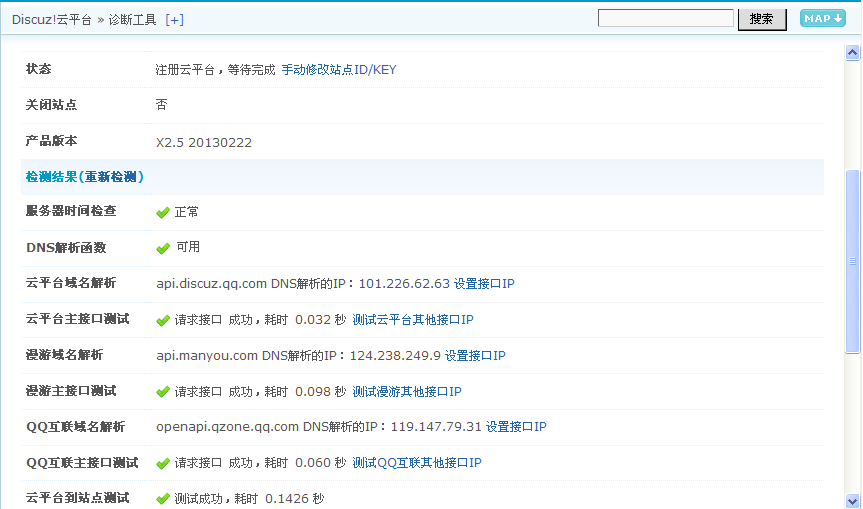
Task: Click green check icon for 云平台主接口测试
Action: coord(163,320)
